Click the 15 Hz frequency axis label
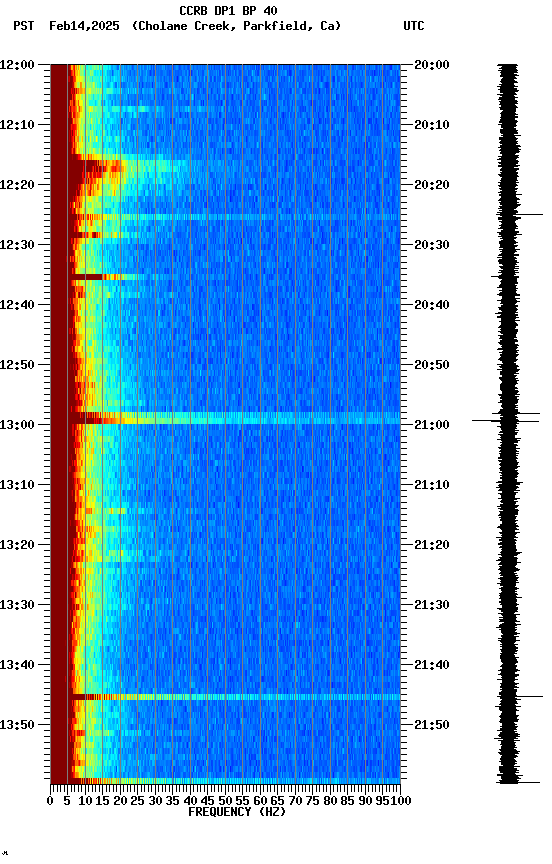Screen dimensions: 552x864 coord(102,801)
